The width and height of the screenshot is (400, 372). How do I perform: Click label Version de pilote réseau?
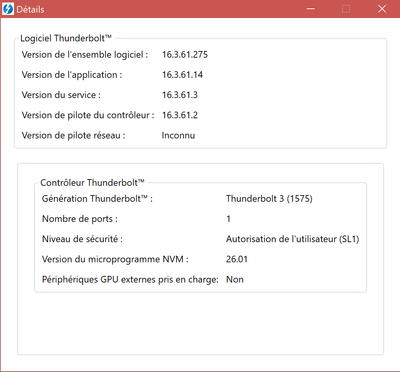point(73,136)
